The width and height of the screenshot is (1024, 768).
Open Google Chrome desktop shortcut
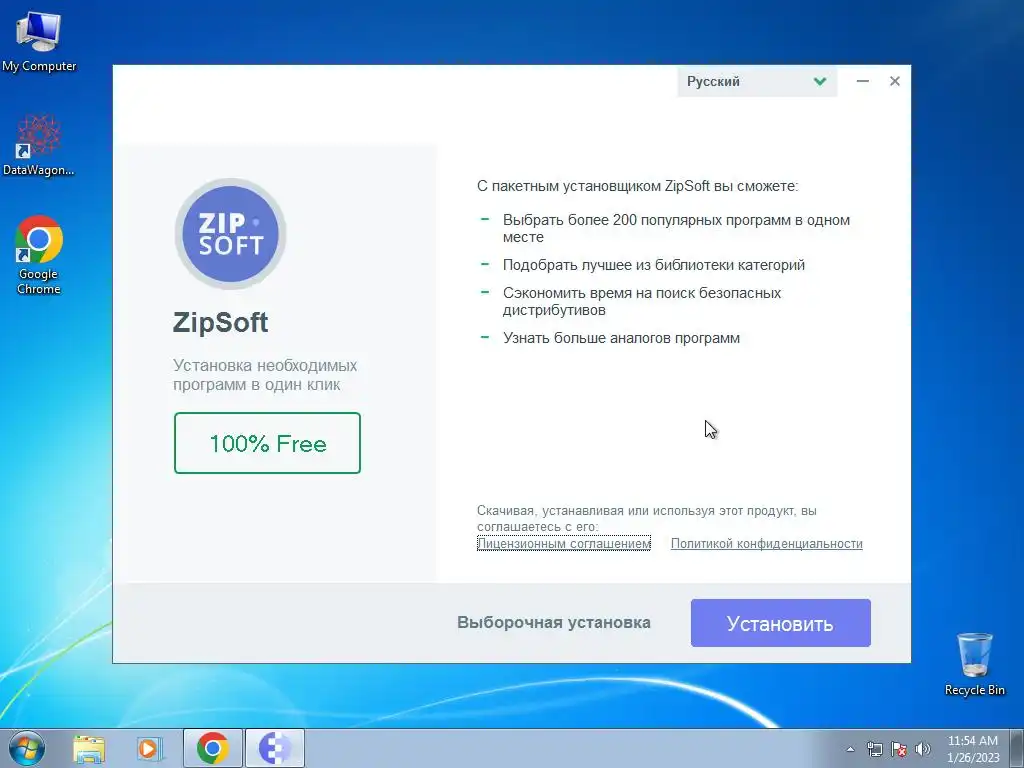pyautogui.click(x=39, y=255)
